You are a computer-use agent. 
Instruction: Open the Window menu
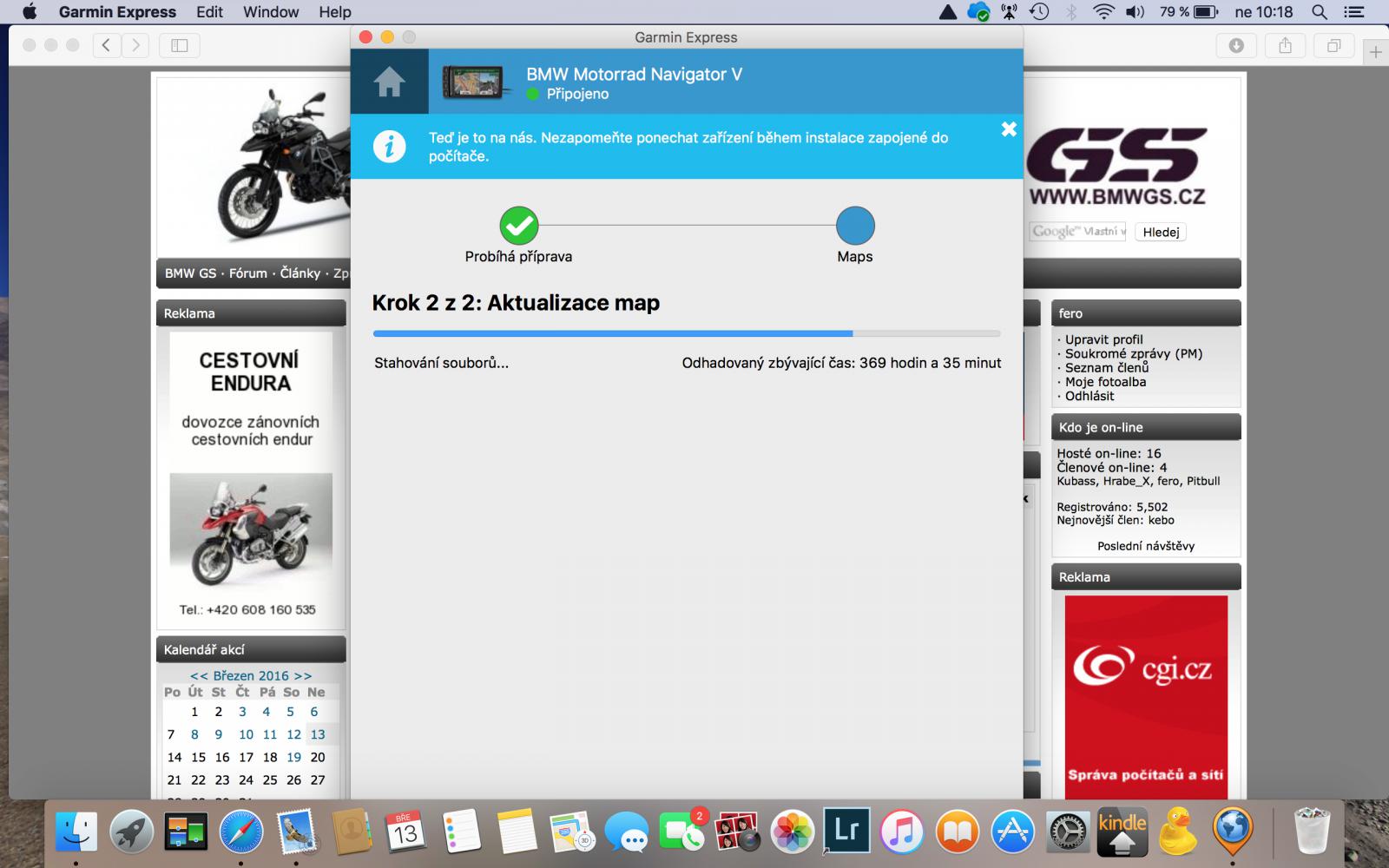point(270,12)
